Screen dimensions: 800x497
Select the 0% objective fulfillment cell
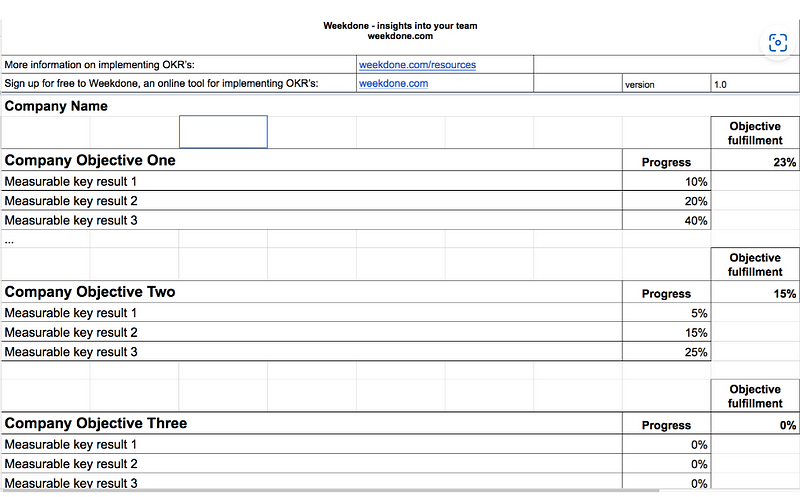click(755, 425)
